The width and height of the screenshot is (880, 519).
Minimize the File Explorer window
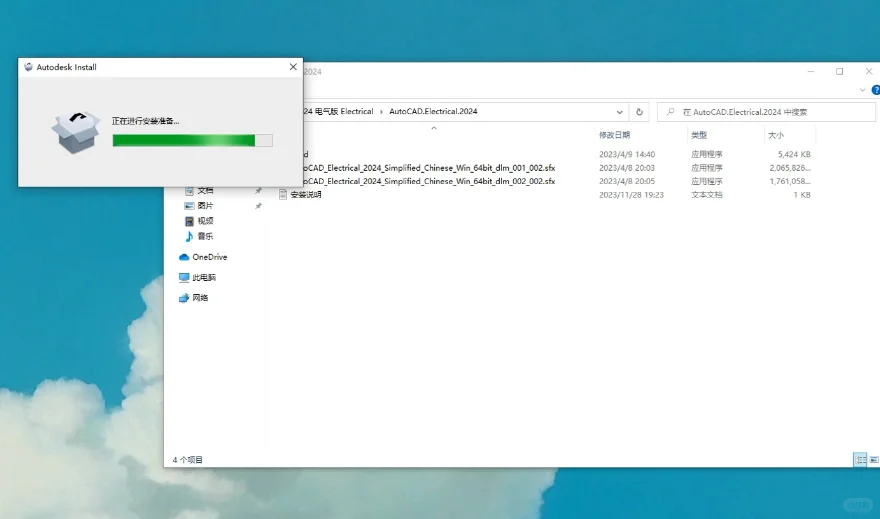(x=810, y=71)
